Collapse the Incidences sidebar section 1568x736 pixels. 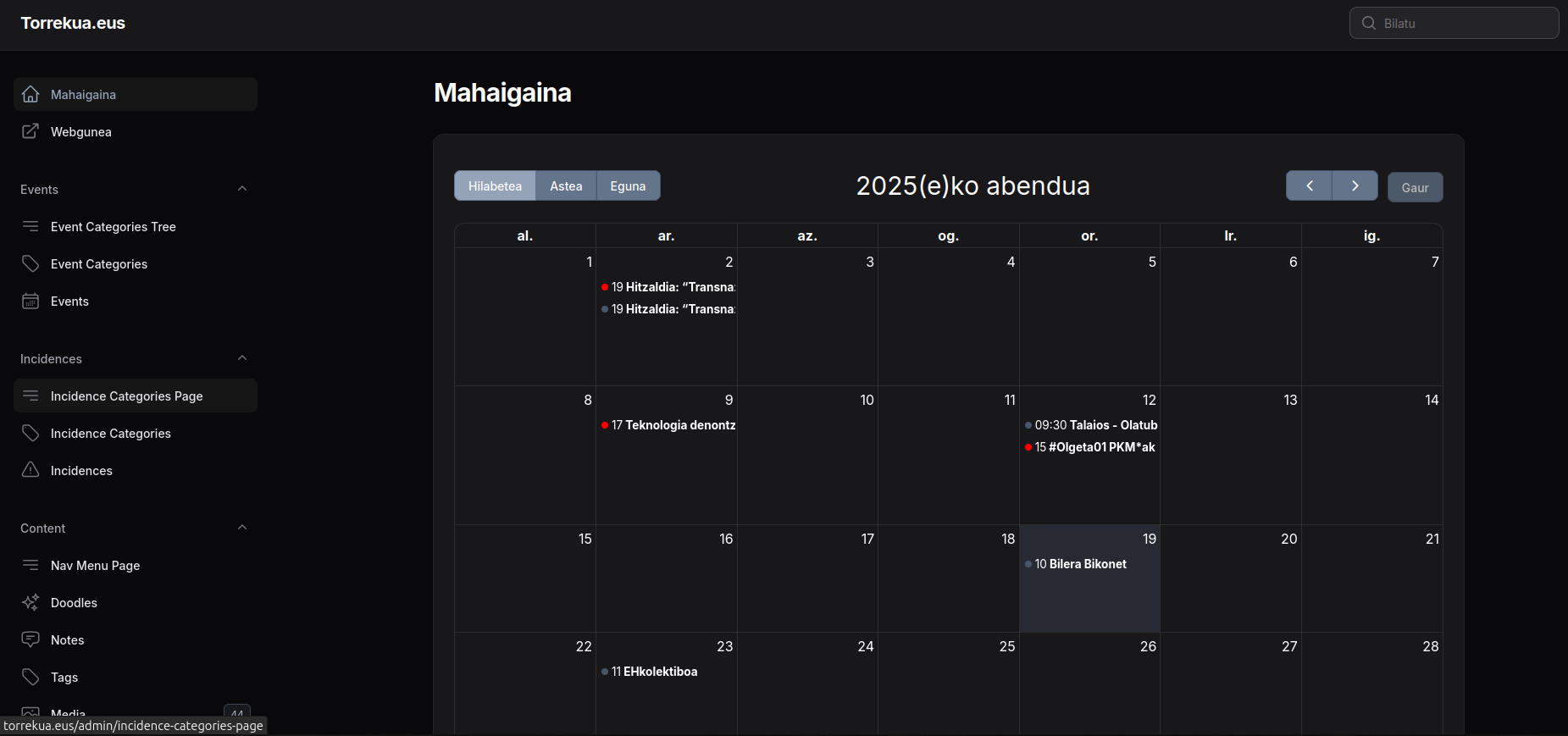(242, 358)
